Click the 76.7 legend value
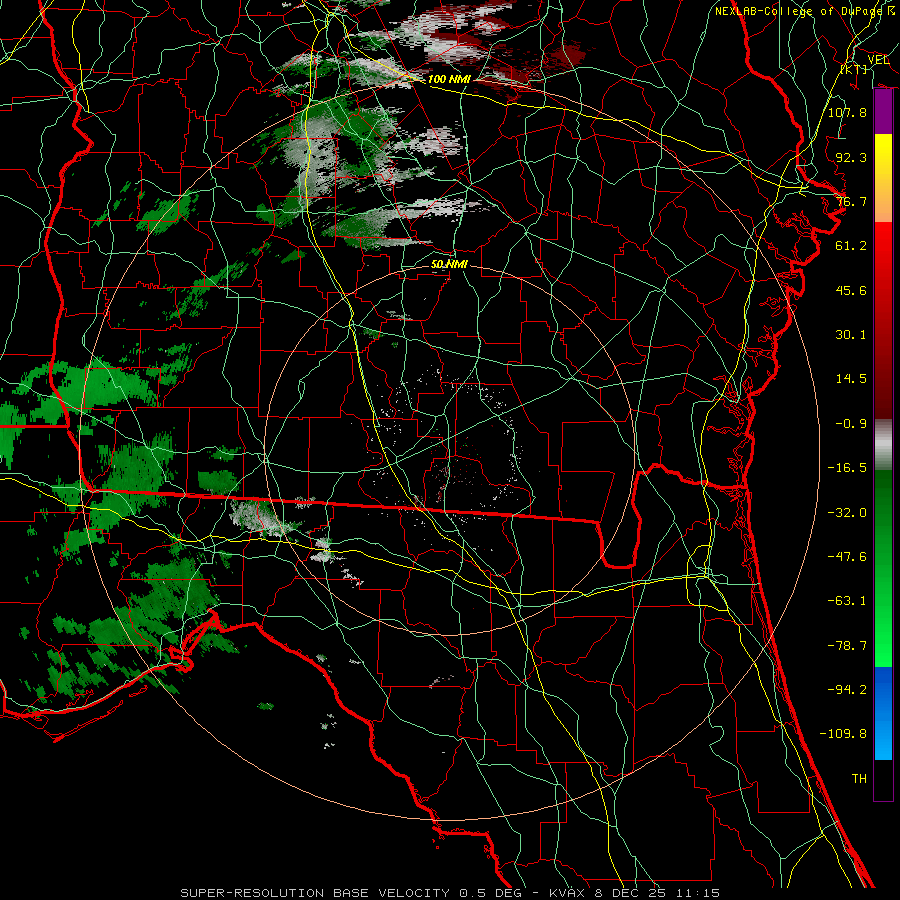The height and width of the screenshot is (900, 900). pyautogui.click(x=851, y=201)
